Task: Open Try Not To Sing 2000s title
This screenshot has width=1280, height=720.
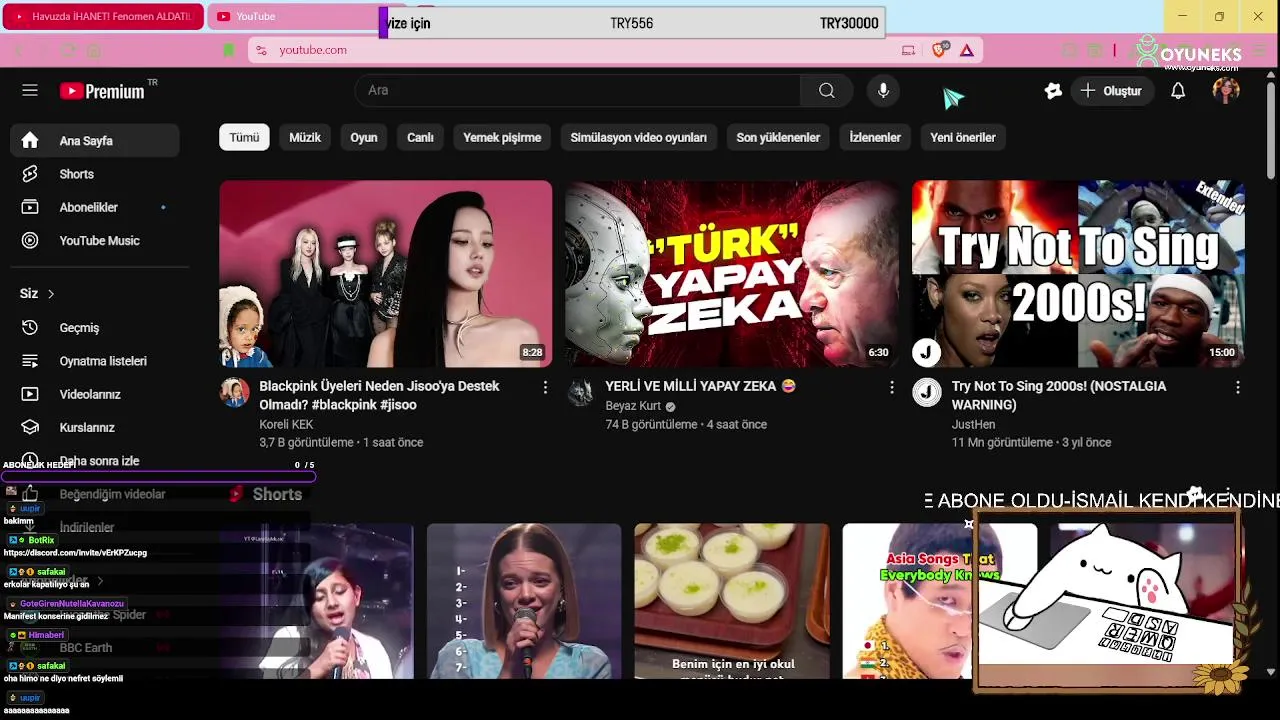Action: tap(1059, 395)
